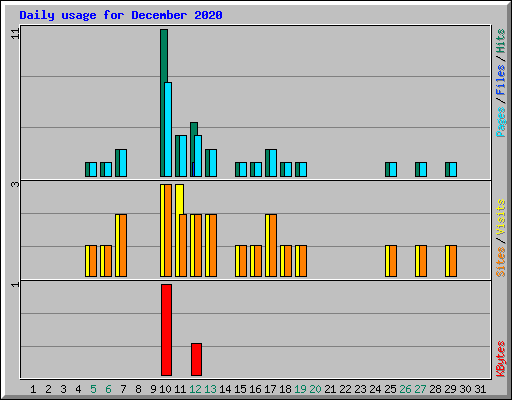The width and height of the screenshot is (512, 400).
Task: Click the yellow 'Visits' legend label
Action: 500,217
